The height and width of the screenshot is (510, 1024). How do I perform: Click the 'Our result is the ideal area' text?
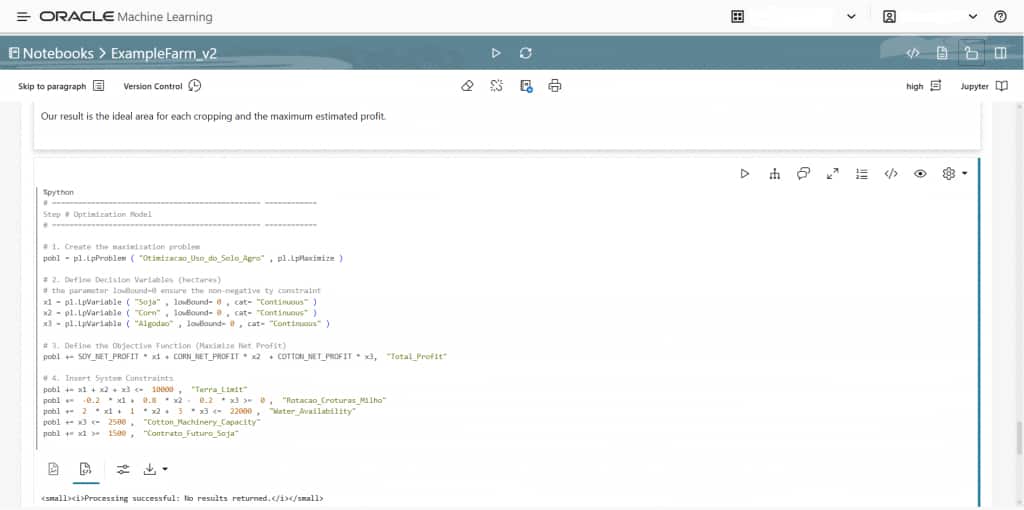click(x=214, y=117)
